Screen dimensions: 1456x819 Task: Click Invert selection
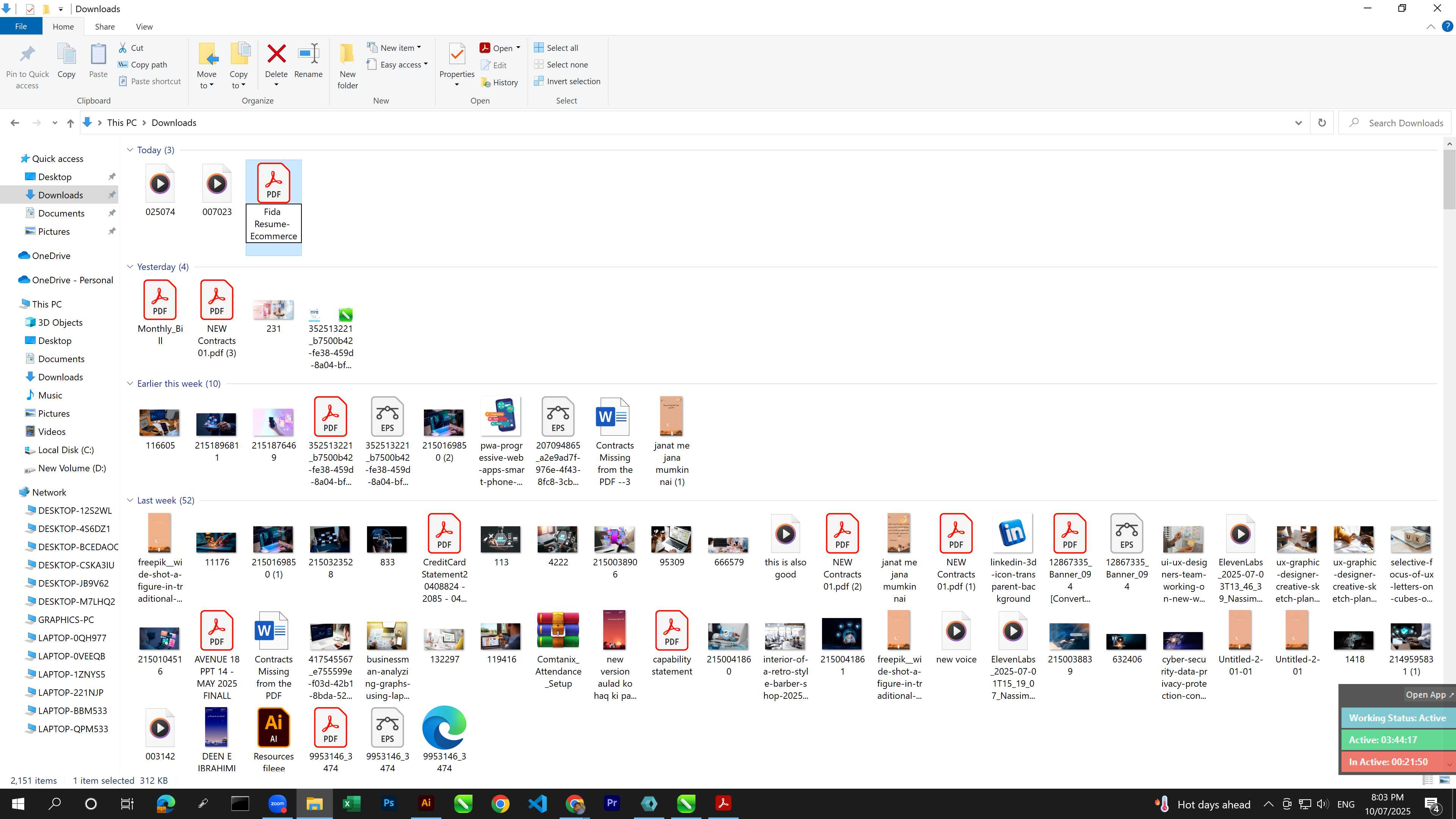point(567,82)
